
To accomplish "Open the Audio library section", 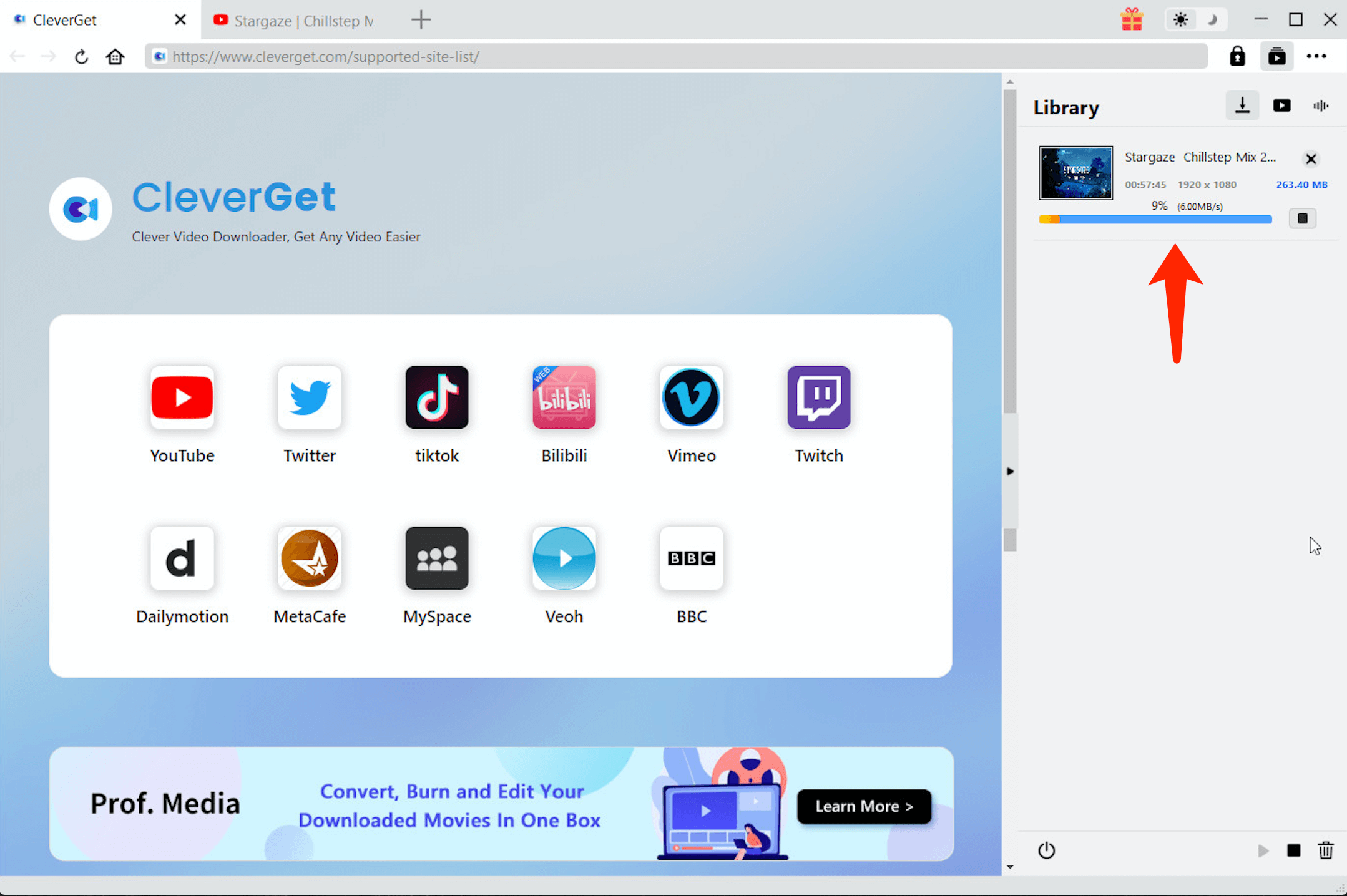I will click(1320, 105).
